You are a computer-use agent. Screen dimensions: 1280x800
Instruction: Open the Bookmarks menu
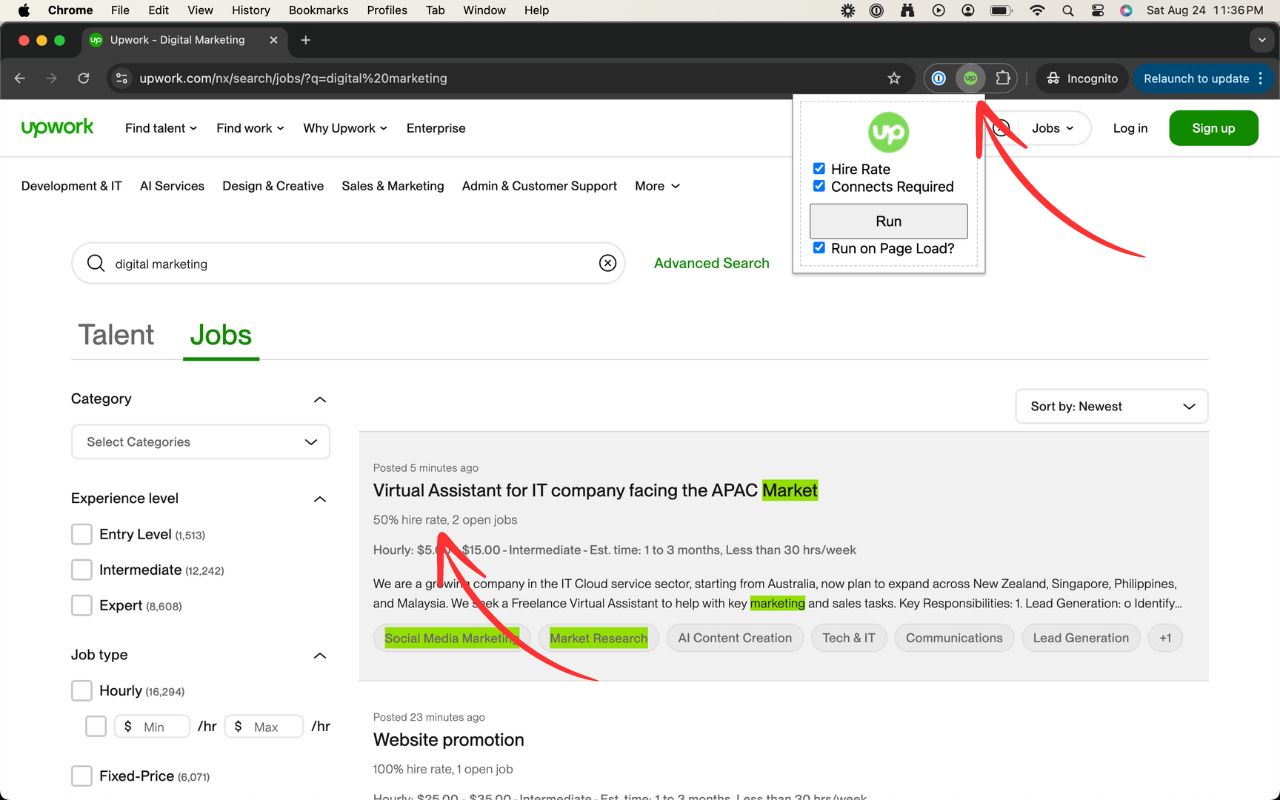tap(318, 10)
